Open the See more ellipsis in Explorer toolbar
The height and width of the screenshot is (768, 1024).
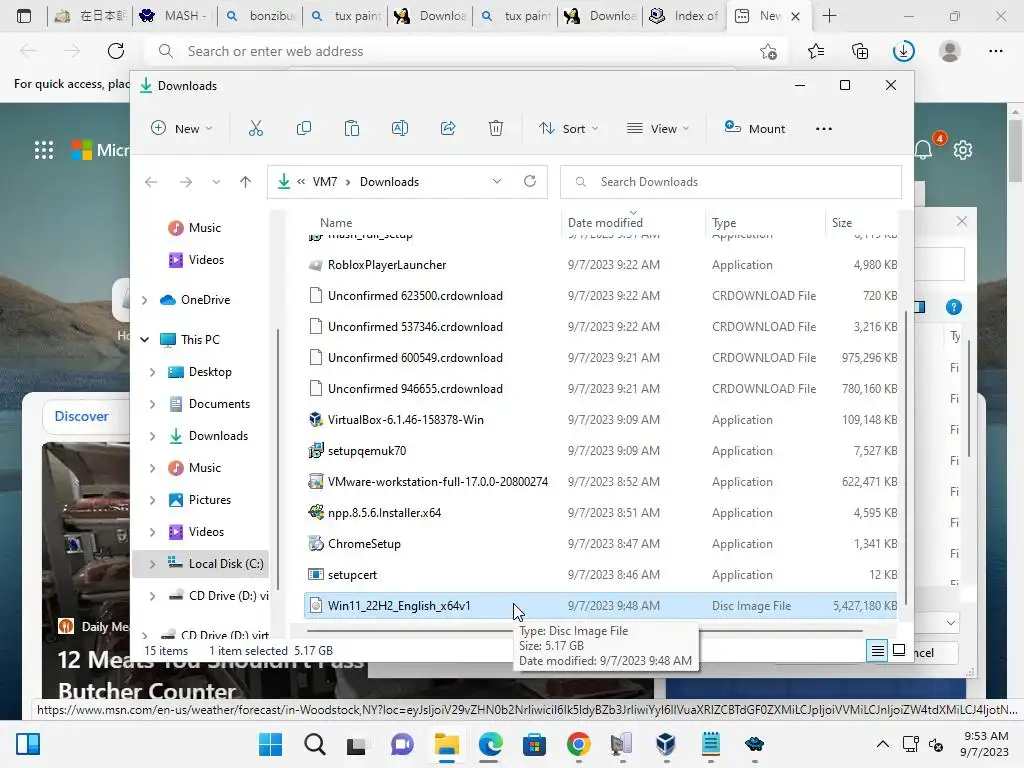824,129
